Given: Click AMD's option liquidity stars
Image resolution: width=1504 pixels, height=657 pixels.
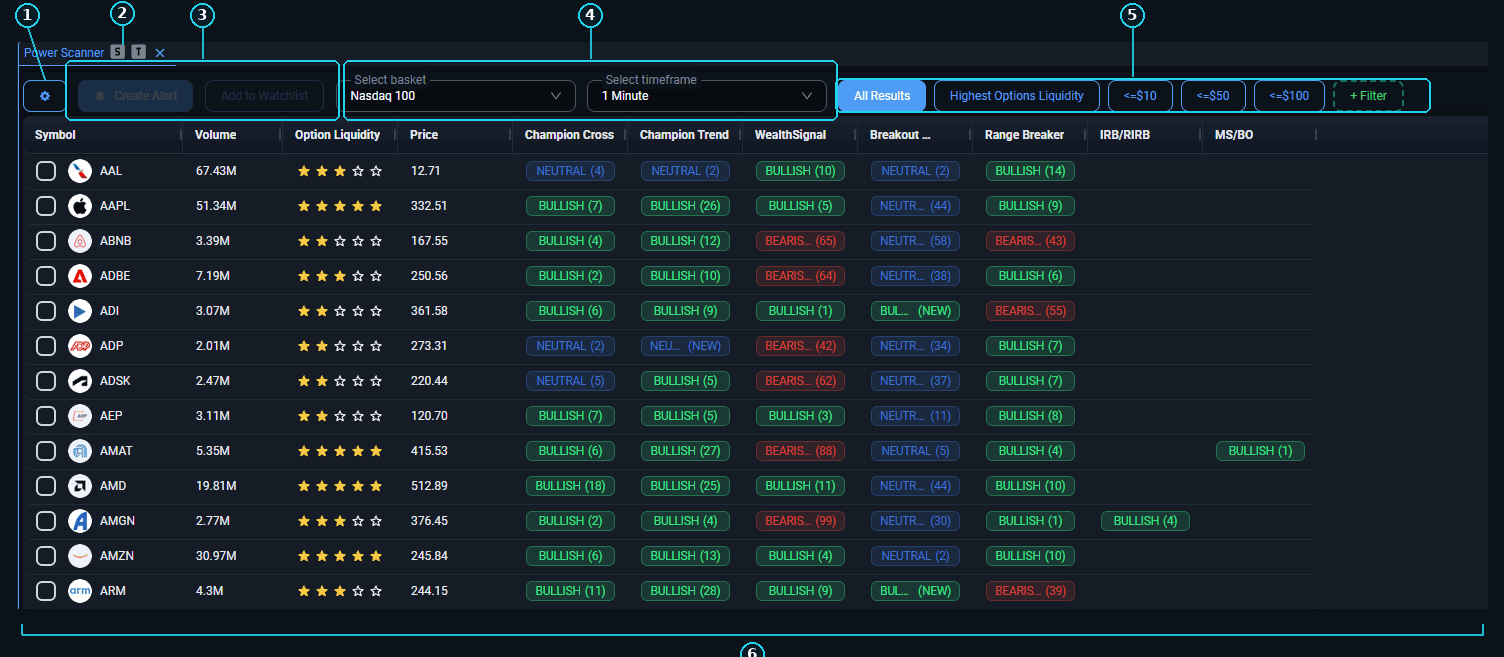Looking at the screenshot, I should pyautogui.click(x=340, y=486).
